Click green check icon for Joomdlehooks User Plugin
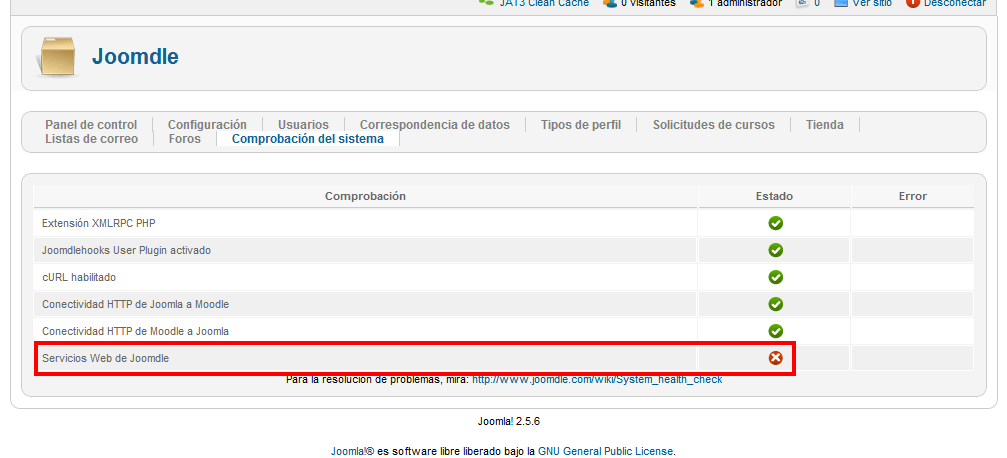Viewport: 1007px width, 458px height. [x=775, y=250]
